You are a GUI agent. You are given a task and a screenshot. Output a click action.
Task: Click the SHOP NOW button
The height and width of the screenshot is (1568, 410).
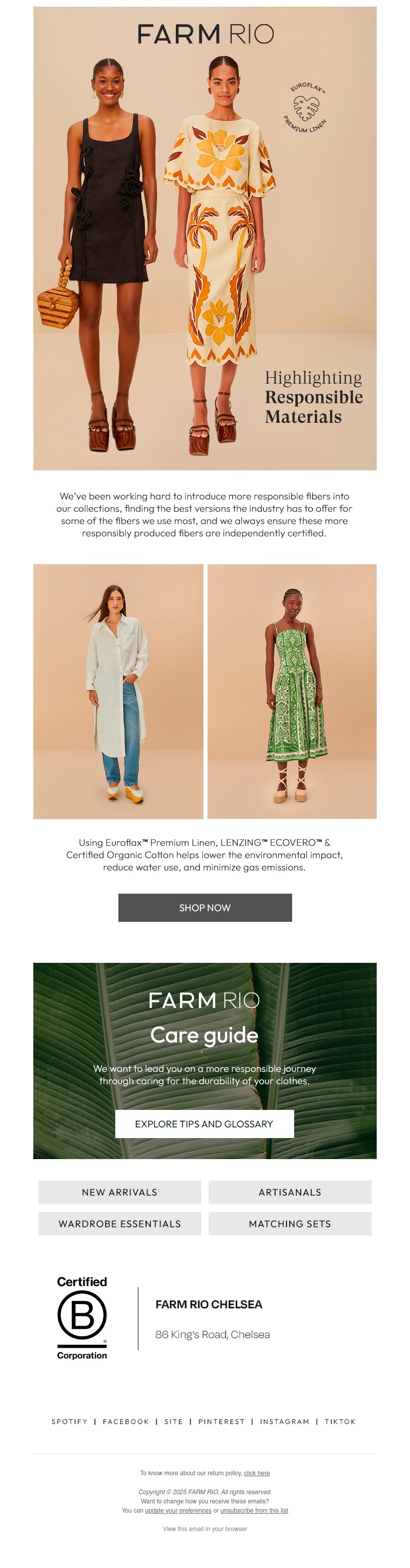click(204, 907)
